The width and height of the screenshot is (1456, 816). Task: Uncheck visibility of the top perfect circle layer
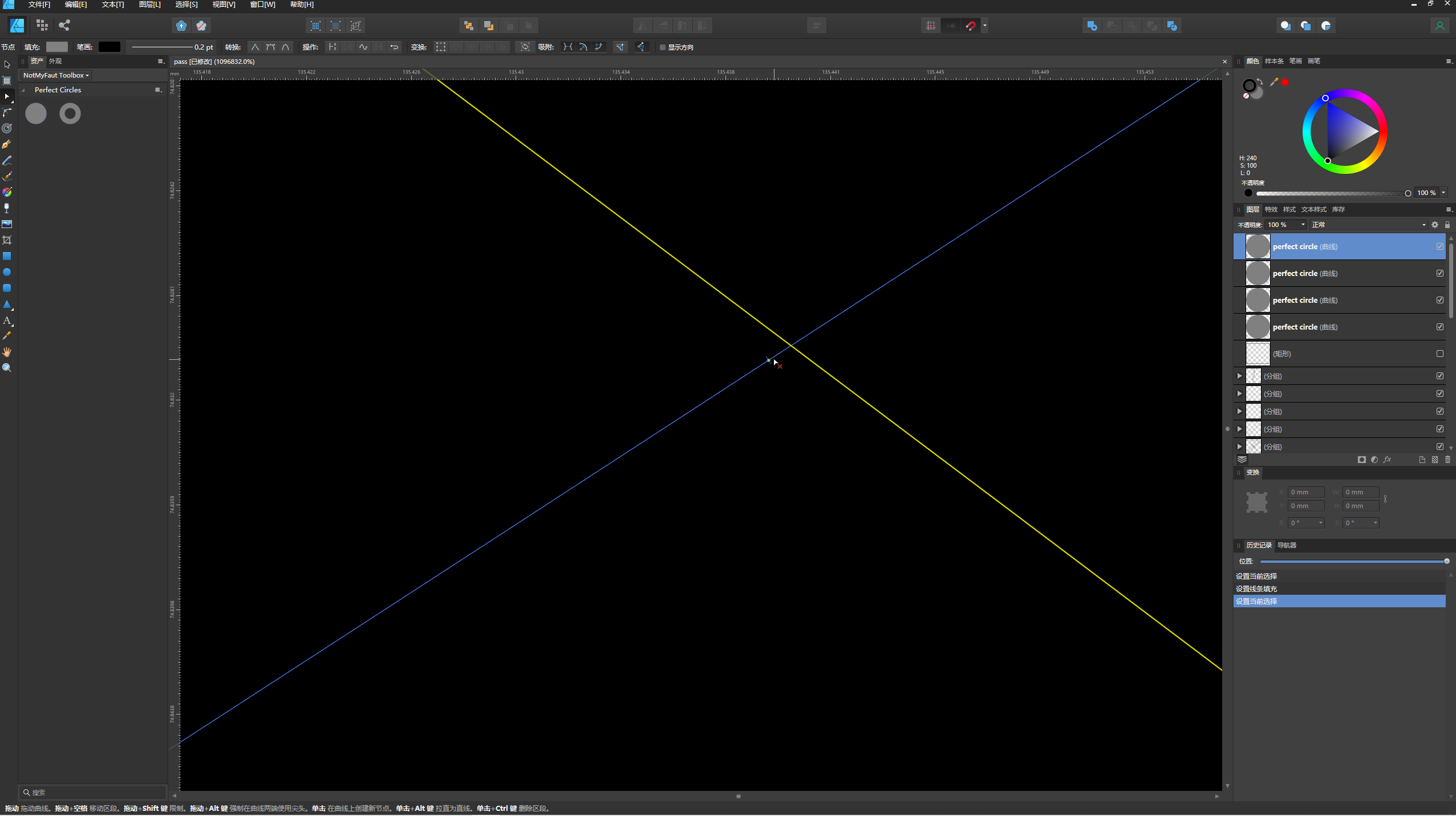coord(1440,246)
